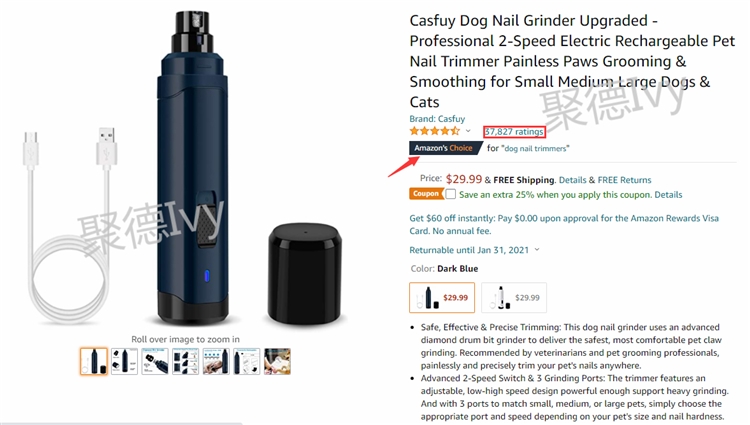
Task: Select the last product thumbnail with dog
Action: [277, 361]
